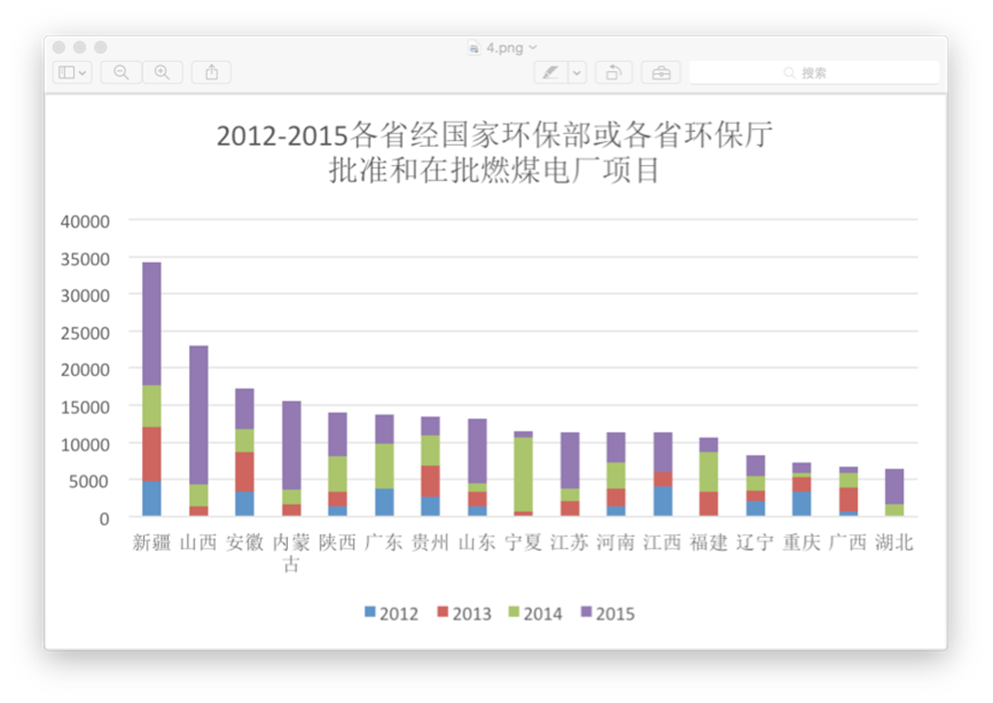The image size is (993, 703).
Task: Open the Share button in toolbar
Action: point(211,73)
